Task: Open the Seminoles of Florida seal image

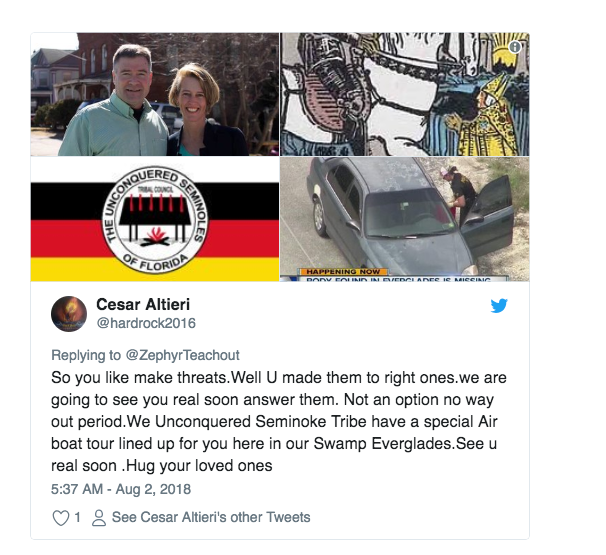Action: pos(155,219)
